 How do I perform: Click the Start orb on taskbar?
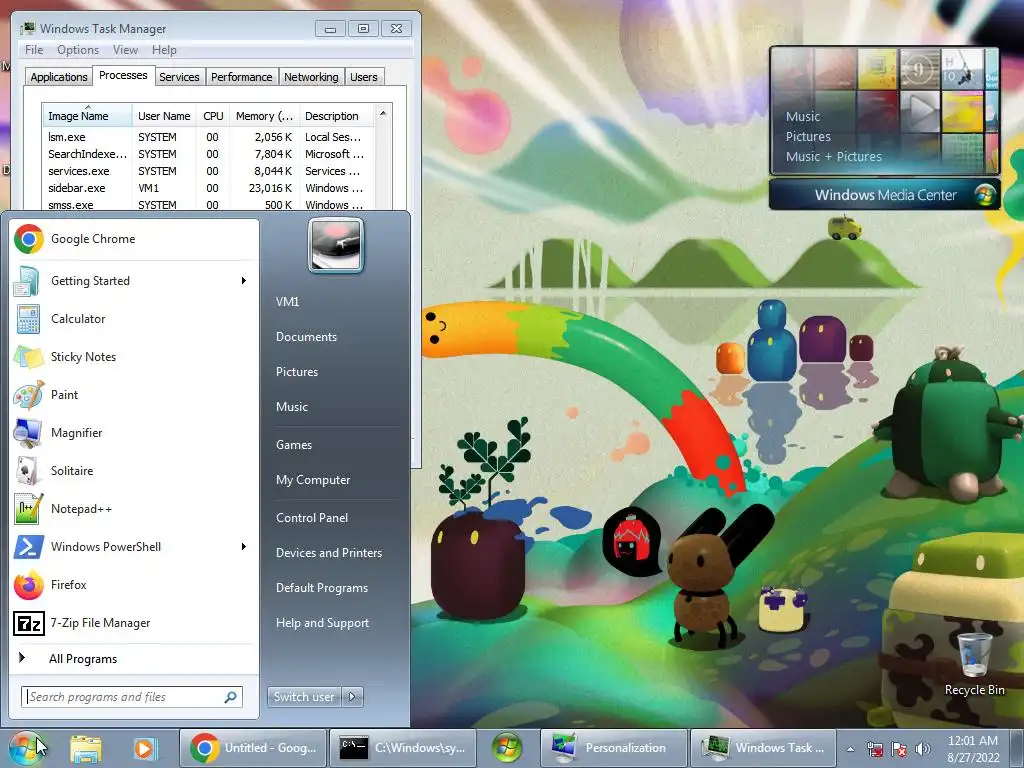coord(28,748)
